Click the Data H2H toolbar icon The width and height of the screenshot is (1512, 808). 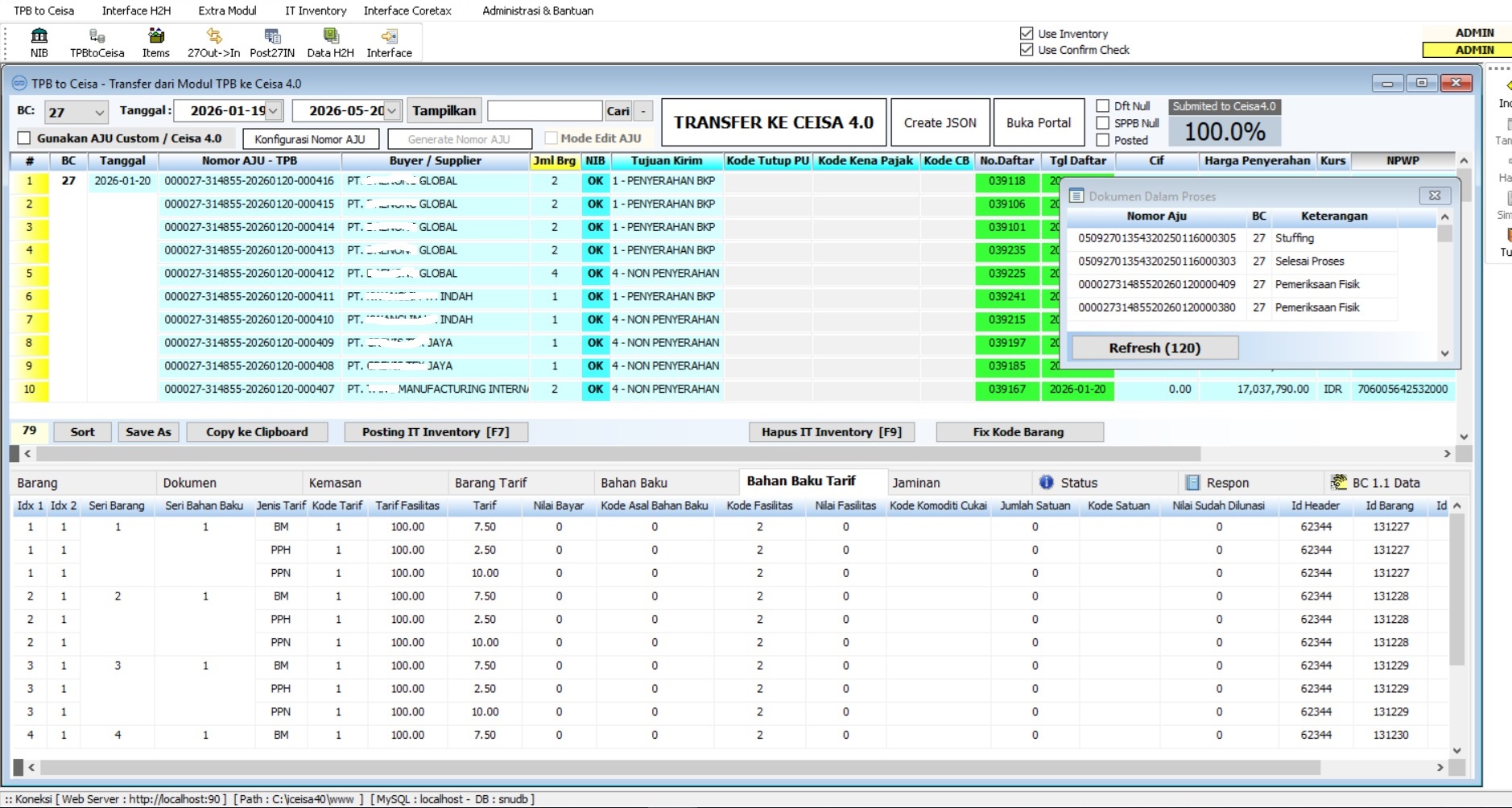coord(330,43)
